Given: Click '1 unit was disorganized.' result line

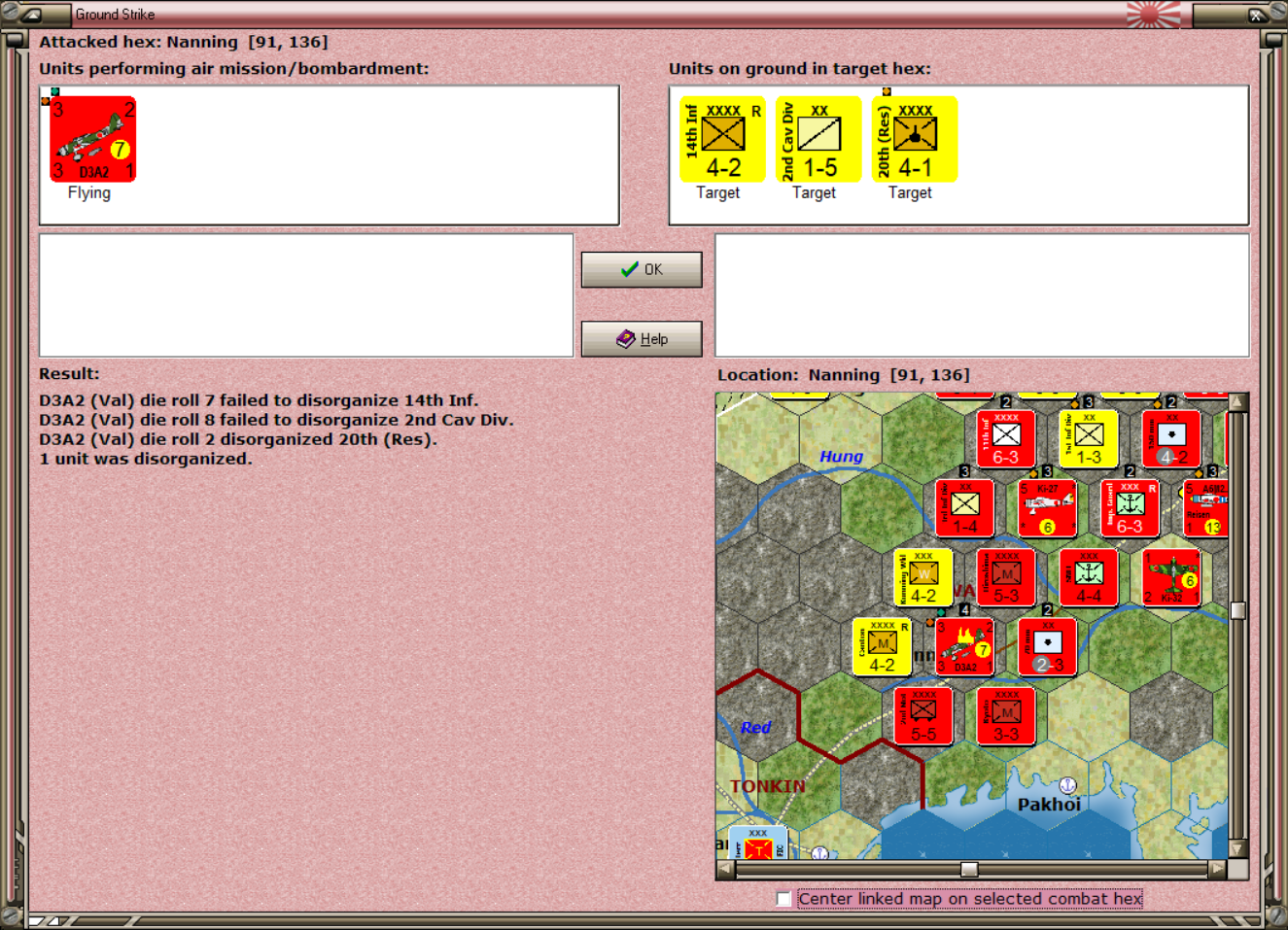Looking at the screenshot, I should point(146,459).
